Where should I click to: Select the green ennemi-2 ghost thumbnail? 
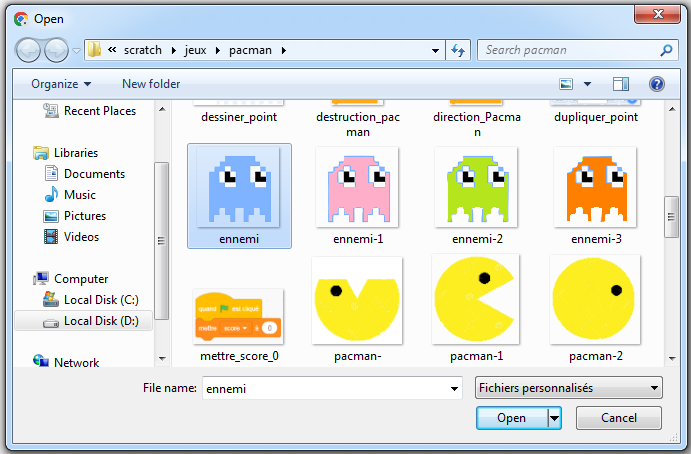(x=476, y=188)
